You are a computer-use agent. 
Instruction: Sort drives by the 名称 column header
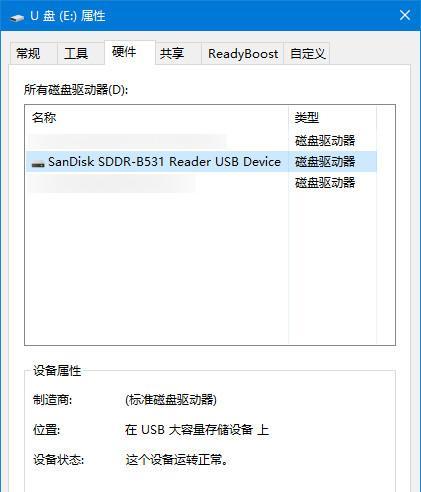(157, 118)
